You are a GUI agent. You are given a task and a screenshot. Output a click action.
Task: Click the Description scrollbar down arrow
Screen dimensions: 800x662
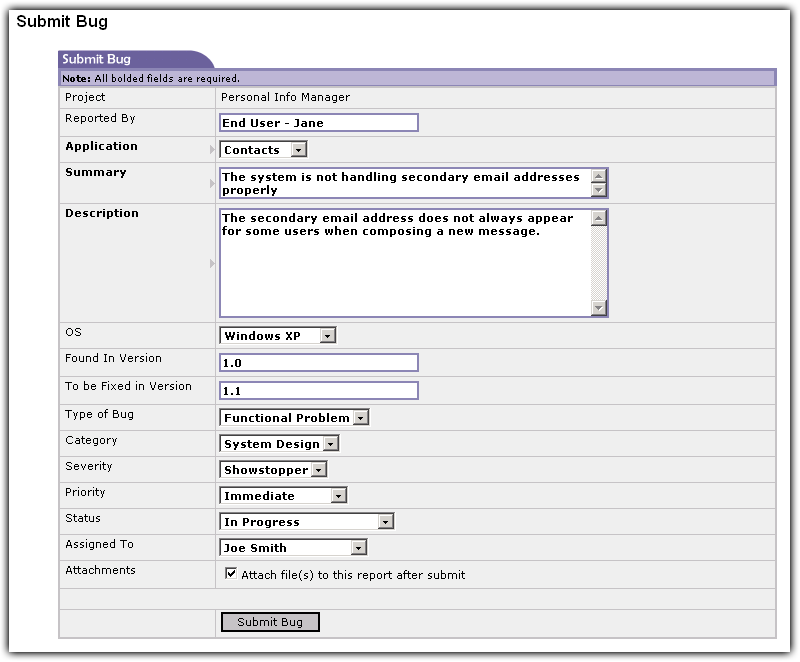(x=598, y=309)
